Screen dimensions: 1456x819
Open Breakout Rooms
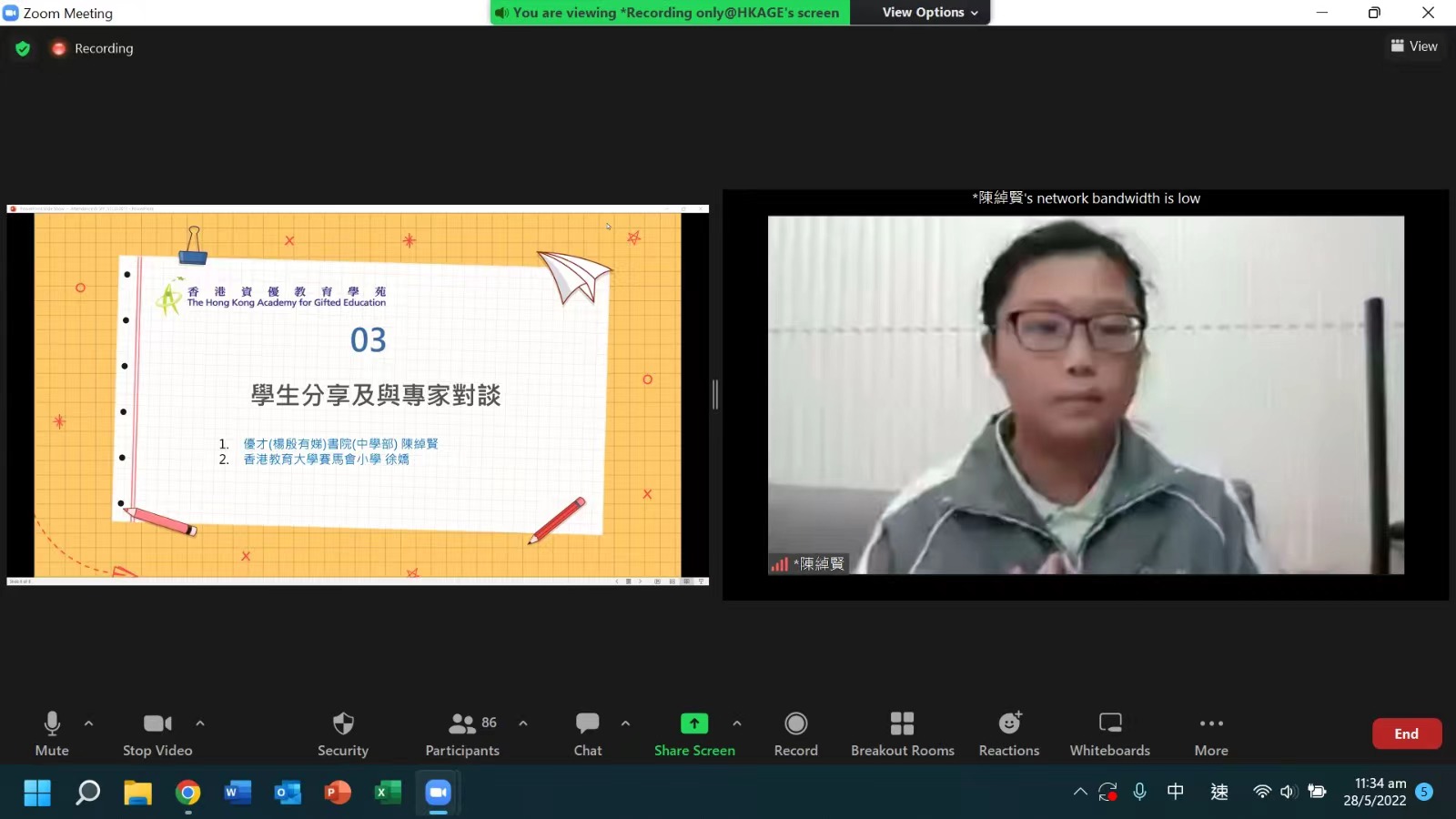pyautogui.click(x=902, y=733)
